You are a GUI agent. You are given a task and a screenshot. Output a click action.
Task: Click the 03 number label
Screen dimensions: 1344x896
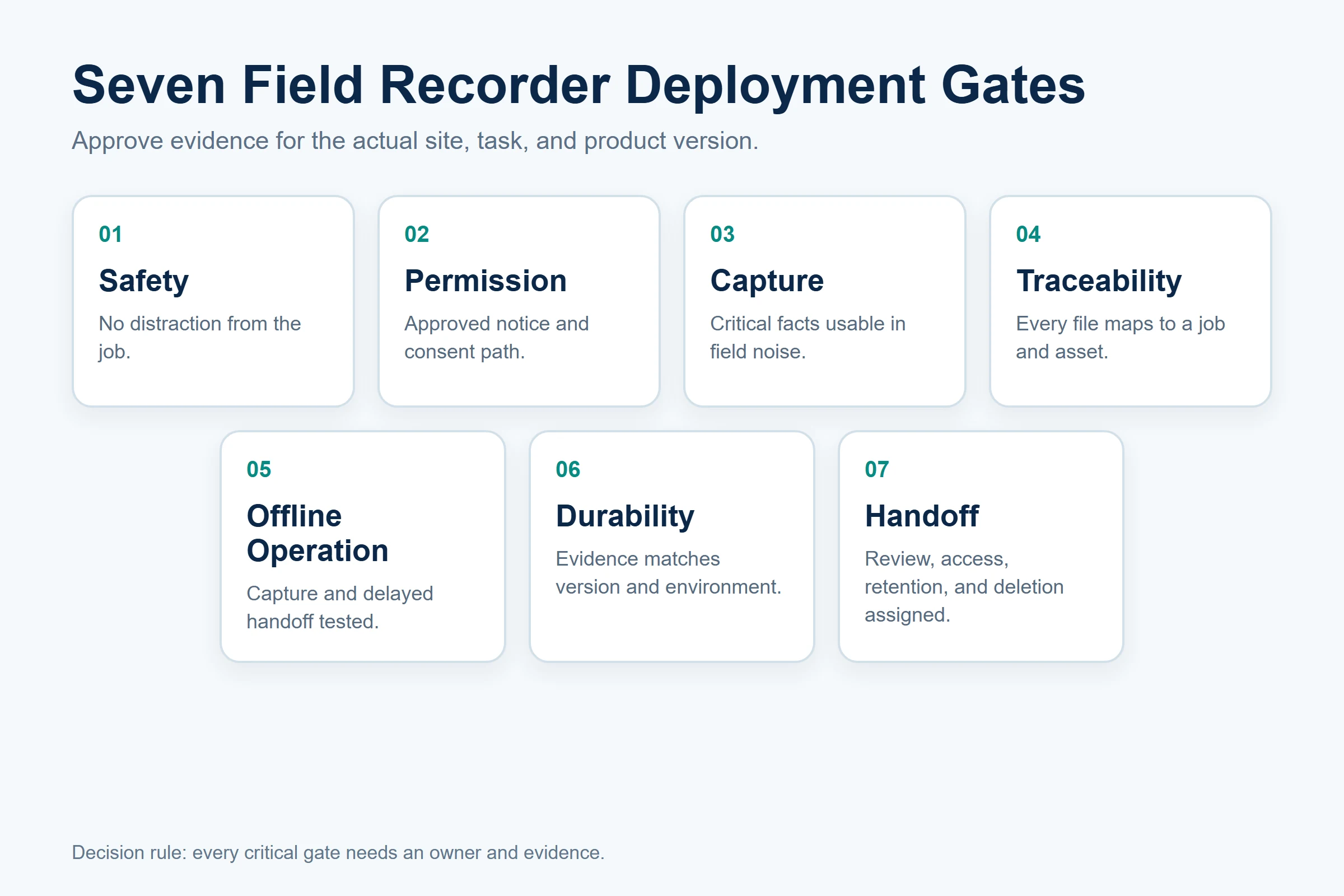click(x=722, y=234)
